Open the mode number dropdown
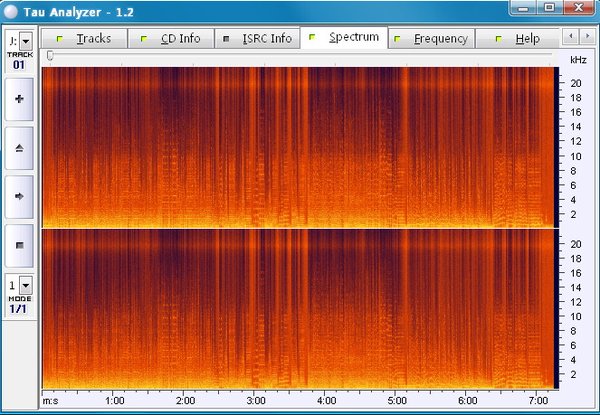Viewport: 600px width, 415px height. [x=26, y=285]
